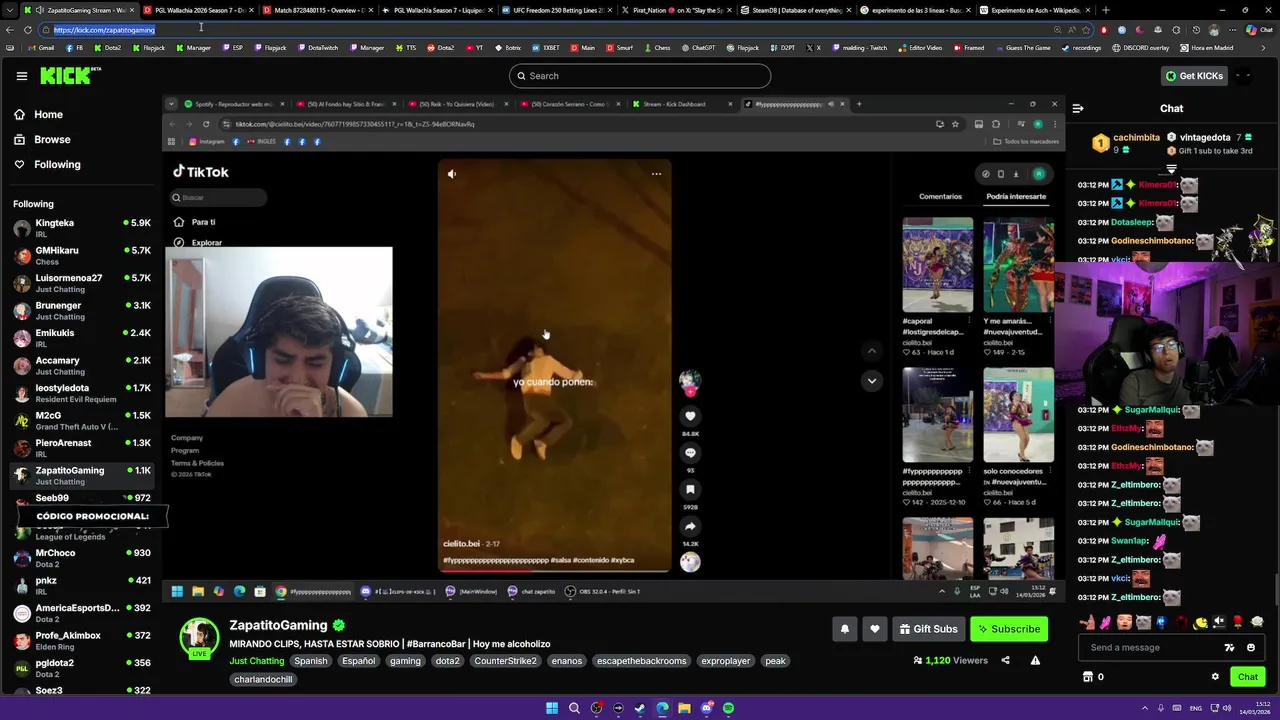Open Gmail bookmark
Screen dimensions: 1280x720
click(41, 48)
